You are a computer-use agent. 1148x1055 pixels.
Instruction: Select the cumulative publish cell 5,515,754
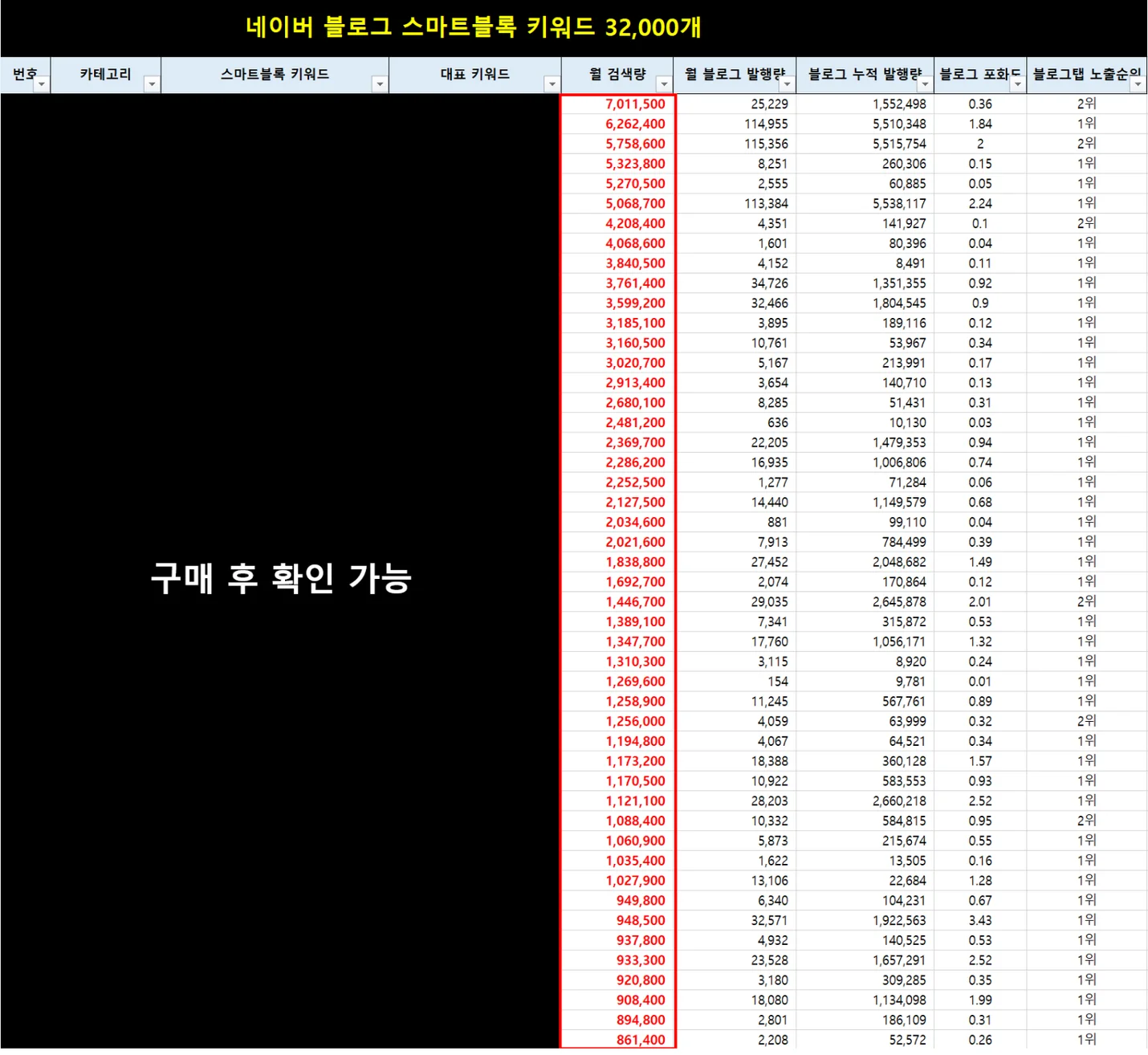(x=865, y=144)
